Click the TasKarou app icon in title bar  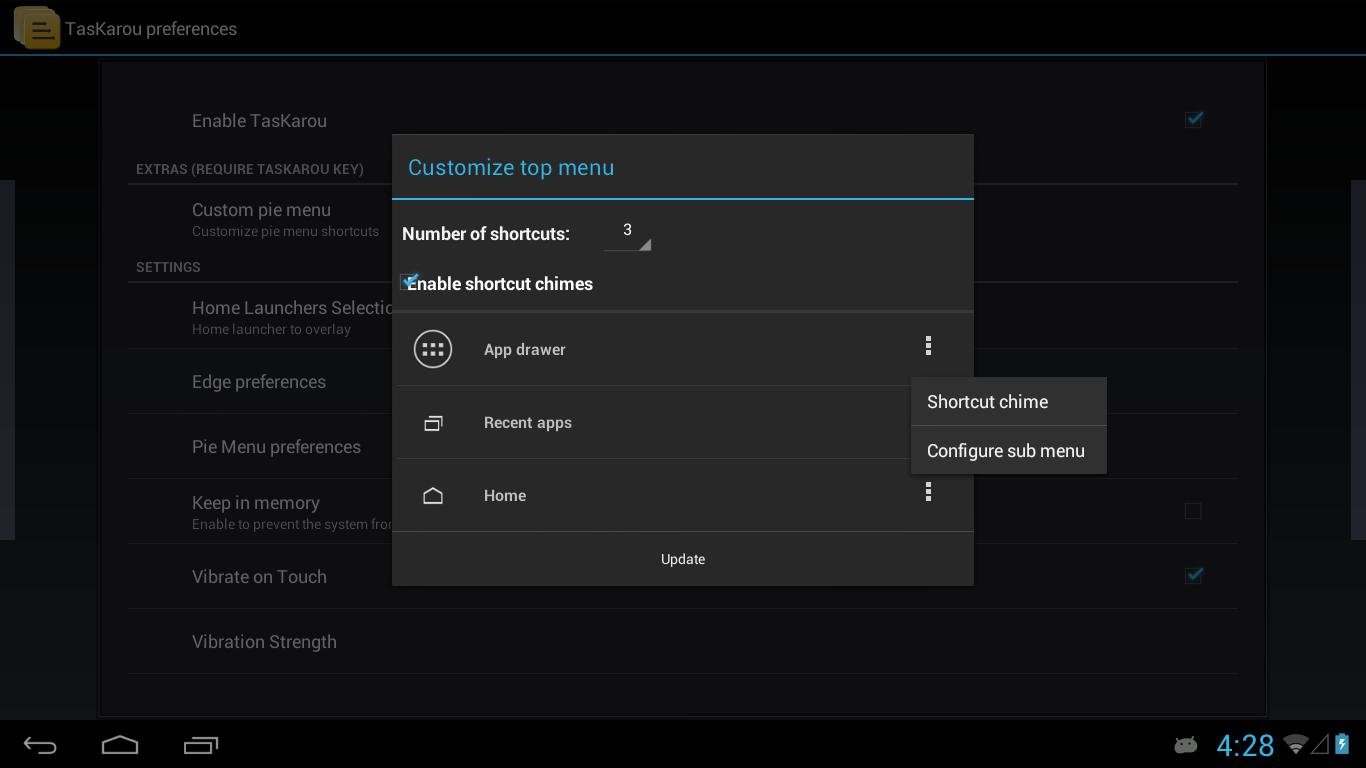click(36, 28)
